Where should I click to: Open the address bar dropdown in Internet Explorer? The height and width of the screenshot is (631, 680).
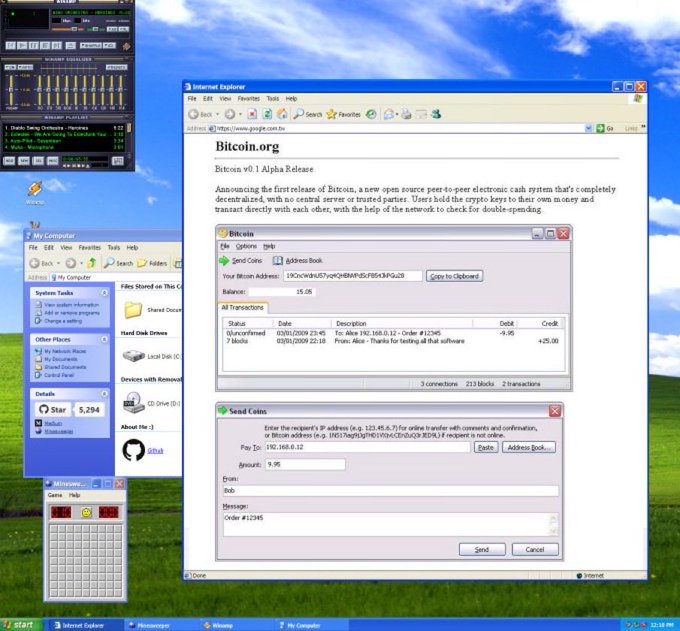pyautogui.click(x=588, y=128)
